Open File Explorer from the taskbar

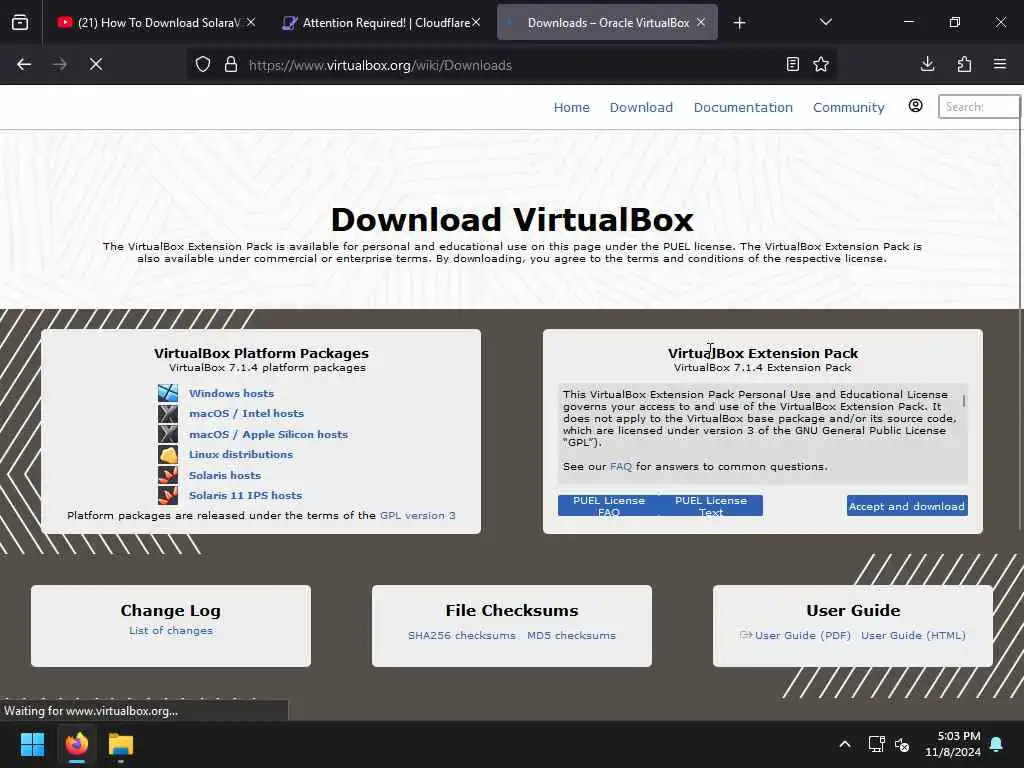[121, 744]
